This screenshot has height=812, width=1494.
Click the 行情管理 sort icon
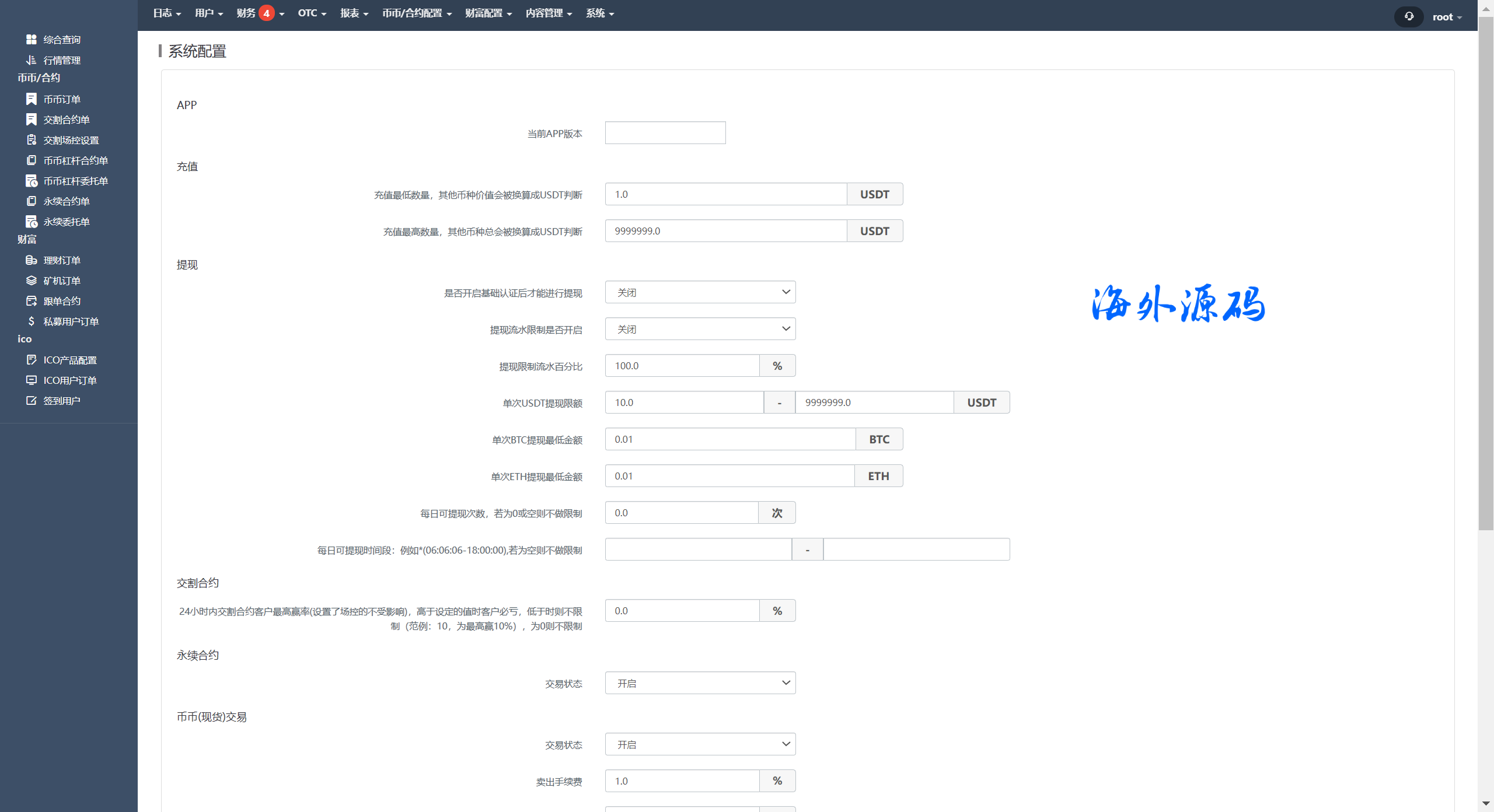pyautogui.click(x=32, y=60)
